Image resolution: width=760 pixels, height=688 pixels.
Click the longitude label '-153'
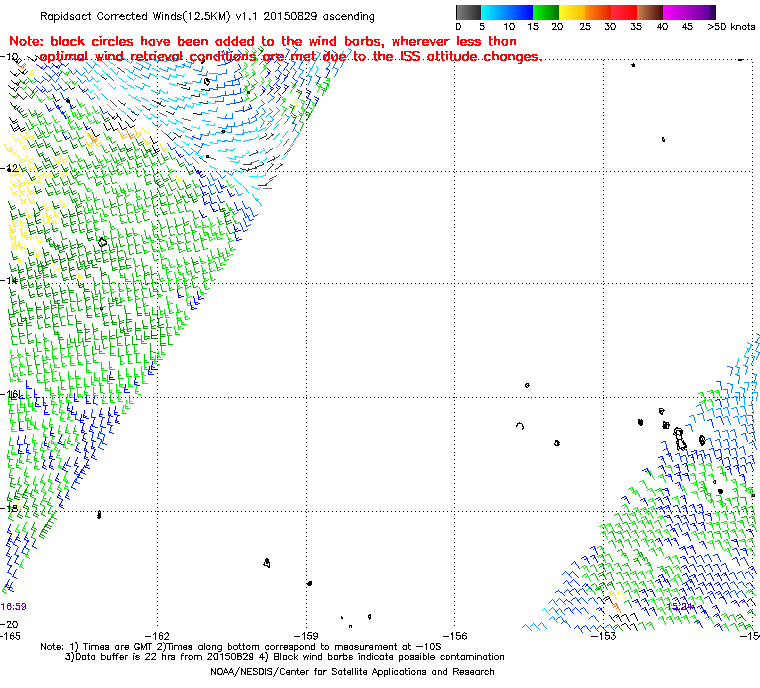coord(604,635)
